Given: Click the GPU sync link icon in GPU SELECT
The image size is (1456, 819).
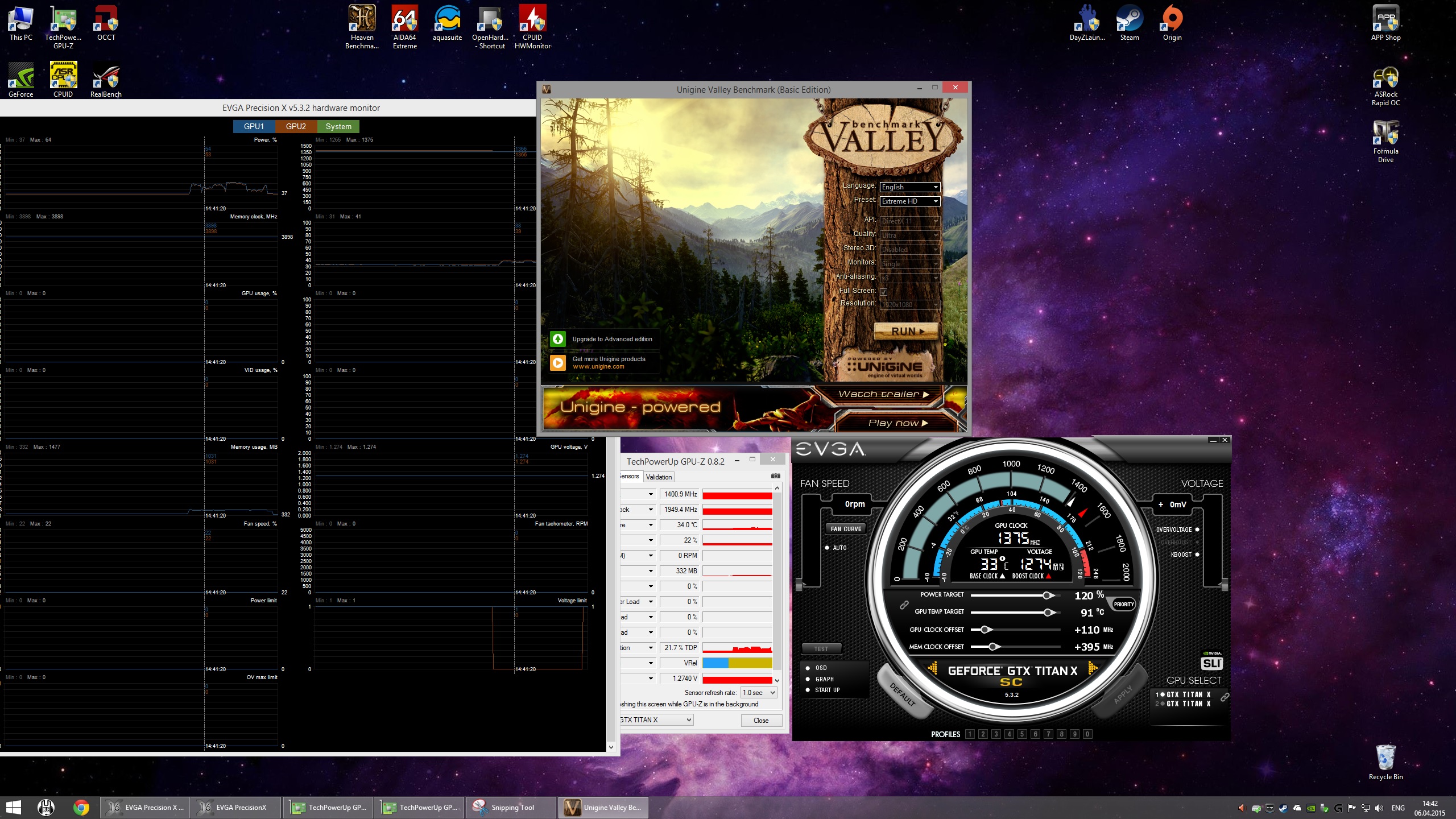Looking at the screenshot, I should pos(1225,697).
